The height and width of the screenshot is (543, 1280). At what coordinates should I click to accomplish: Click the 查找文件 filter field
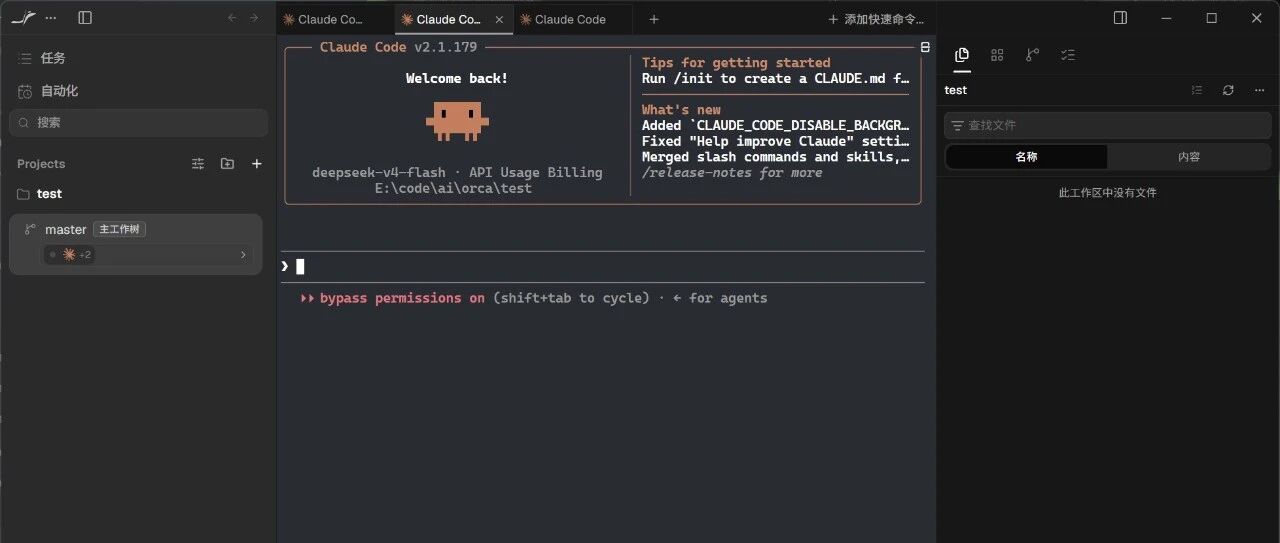pos(1108,125)
